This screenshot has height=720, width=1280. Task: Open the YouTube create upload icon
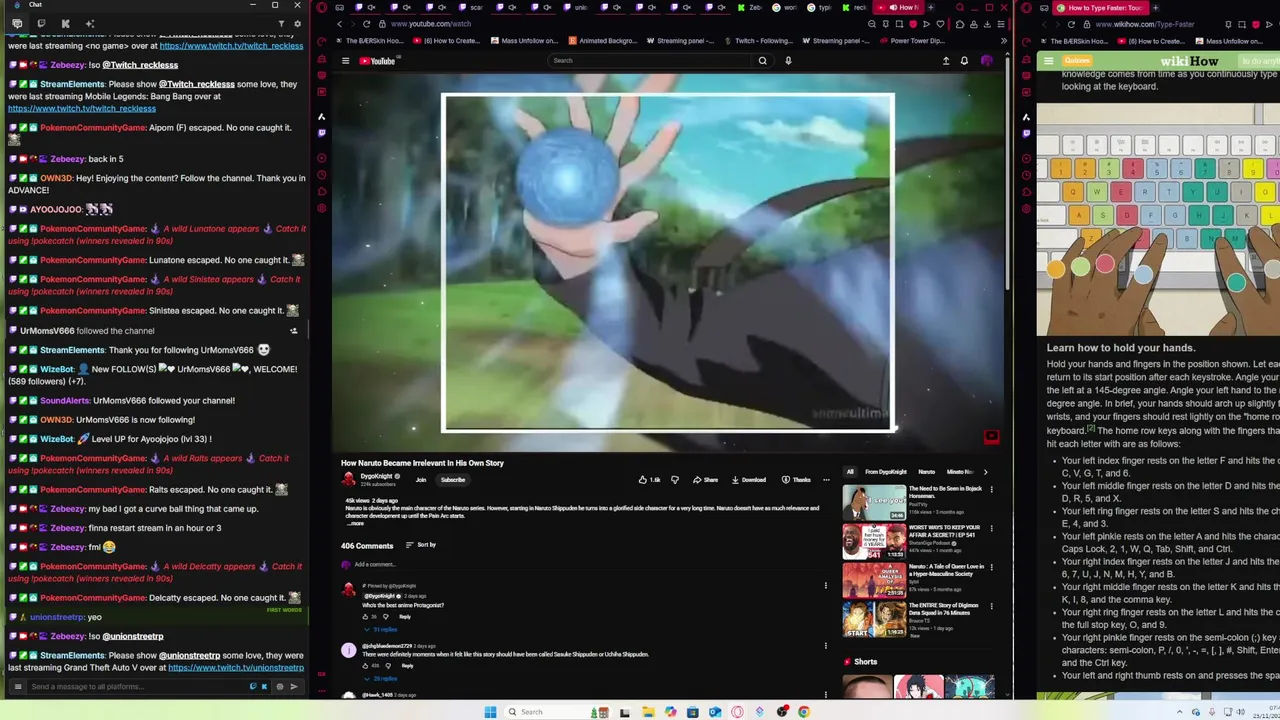tap(946, 61)
